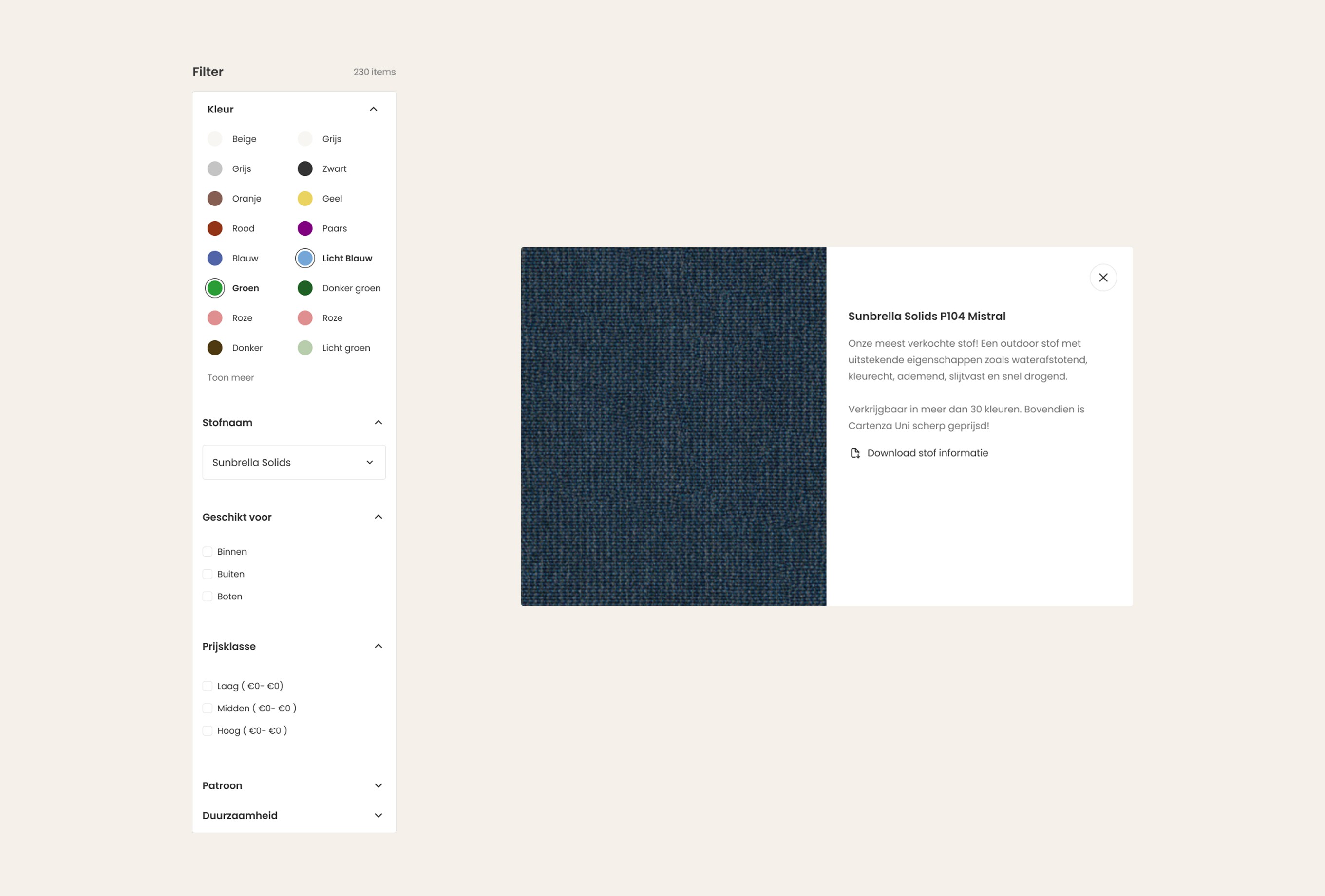Screen dimensions: 1325x896
Task: Select the Donker groen swatch
Action: [x=305, y=288]
